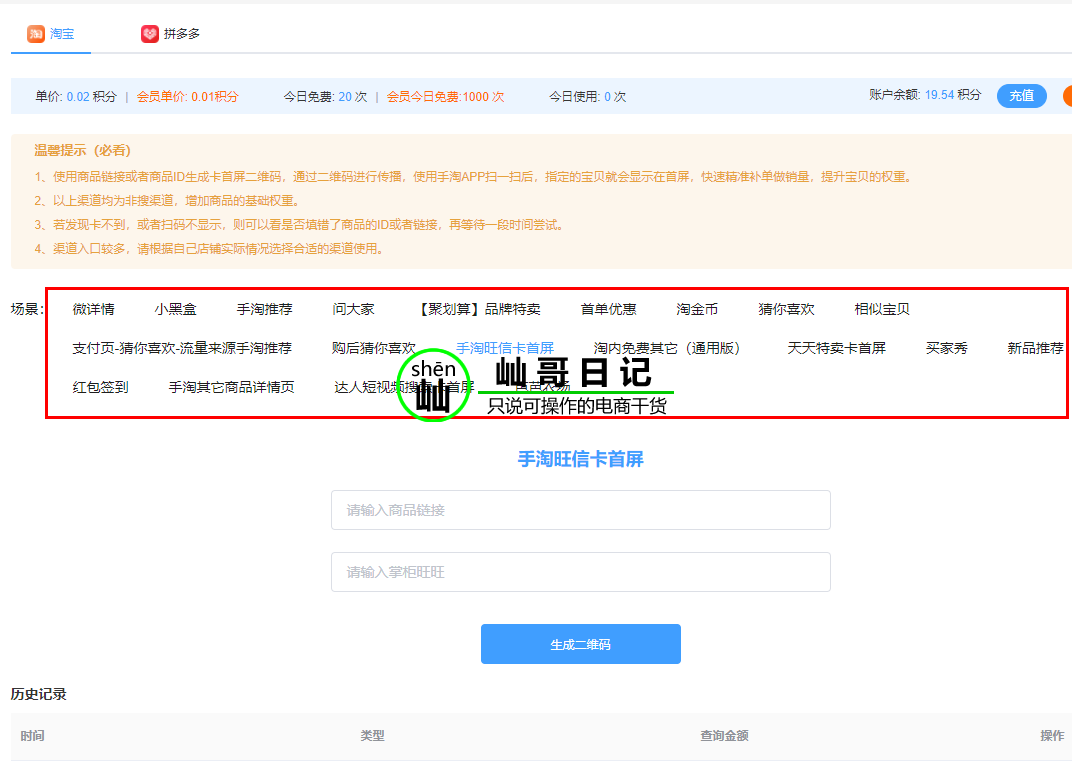1072x770 pixels.
Task: Click the blue 充值 button
Action: point(1021,96)
